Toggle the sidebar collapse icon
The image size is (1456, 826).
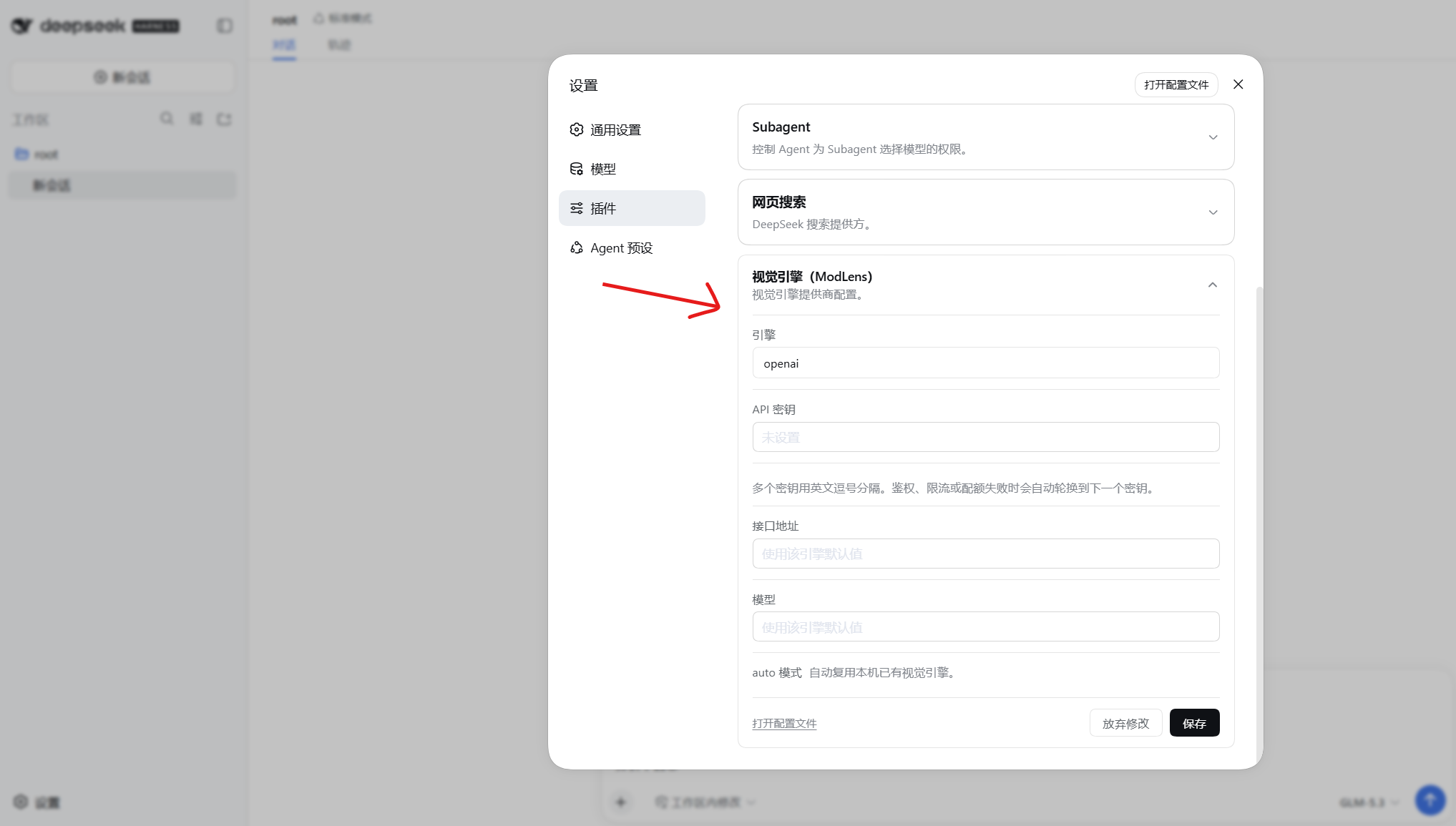pos(225,26)
